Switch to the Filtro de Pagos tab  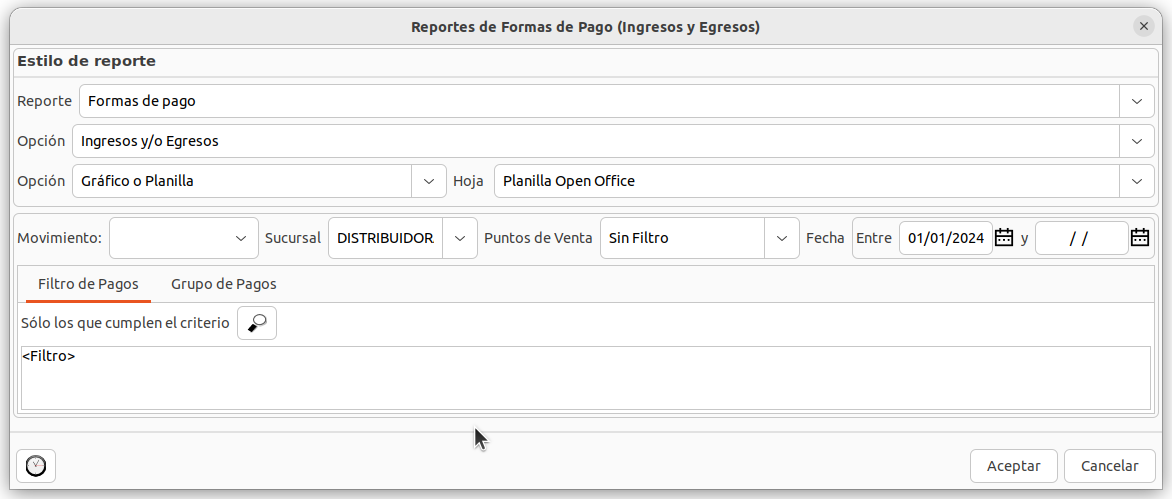pyautogui.click(x=88, y=284)
